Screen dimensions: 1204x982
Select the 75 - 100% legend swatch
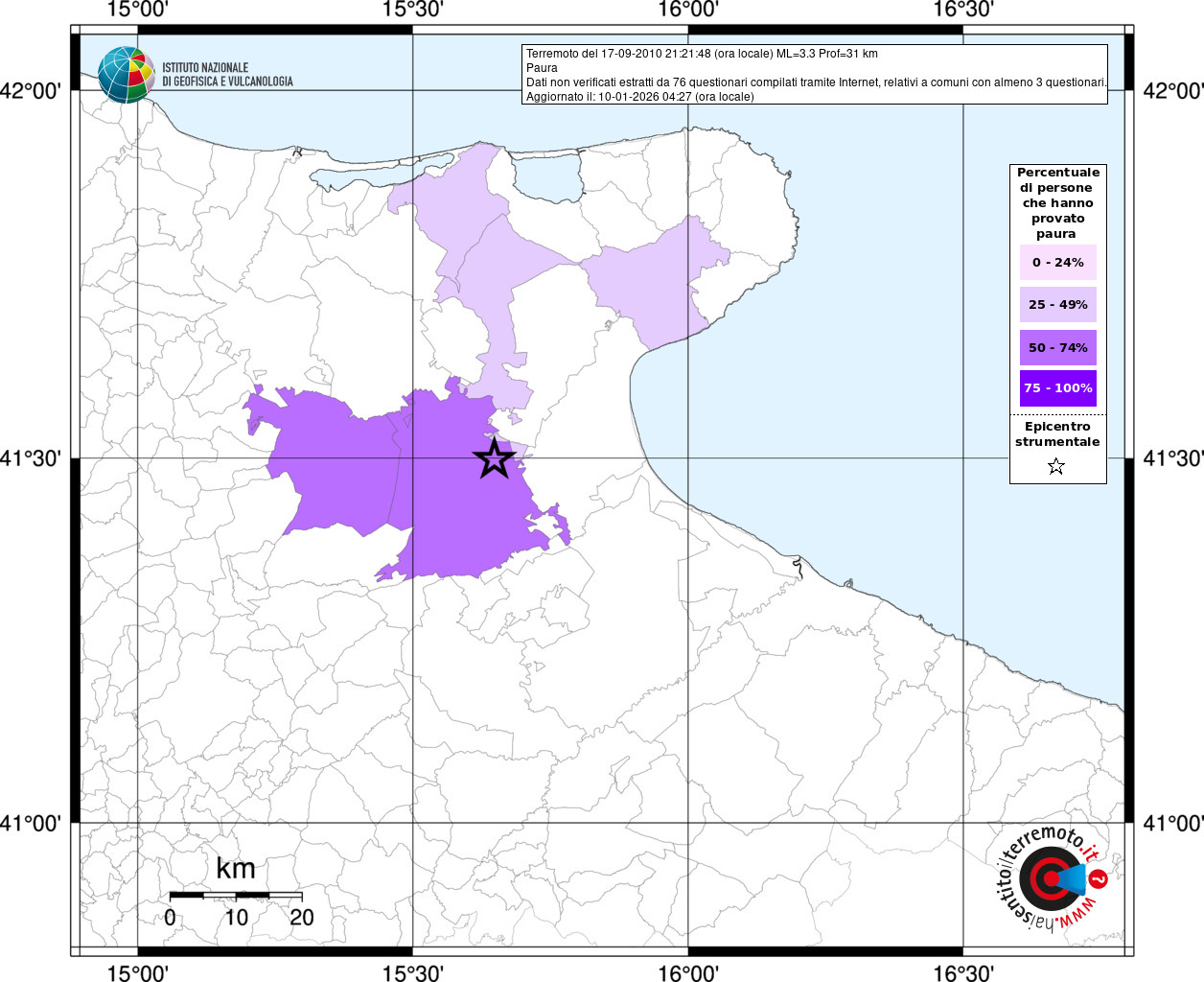pos(1057,388)
